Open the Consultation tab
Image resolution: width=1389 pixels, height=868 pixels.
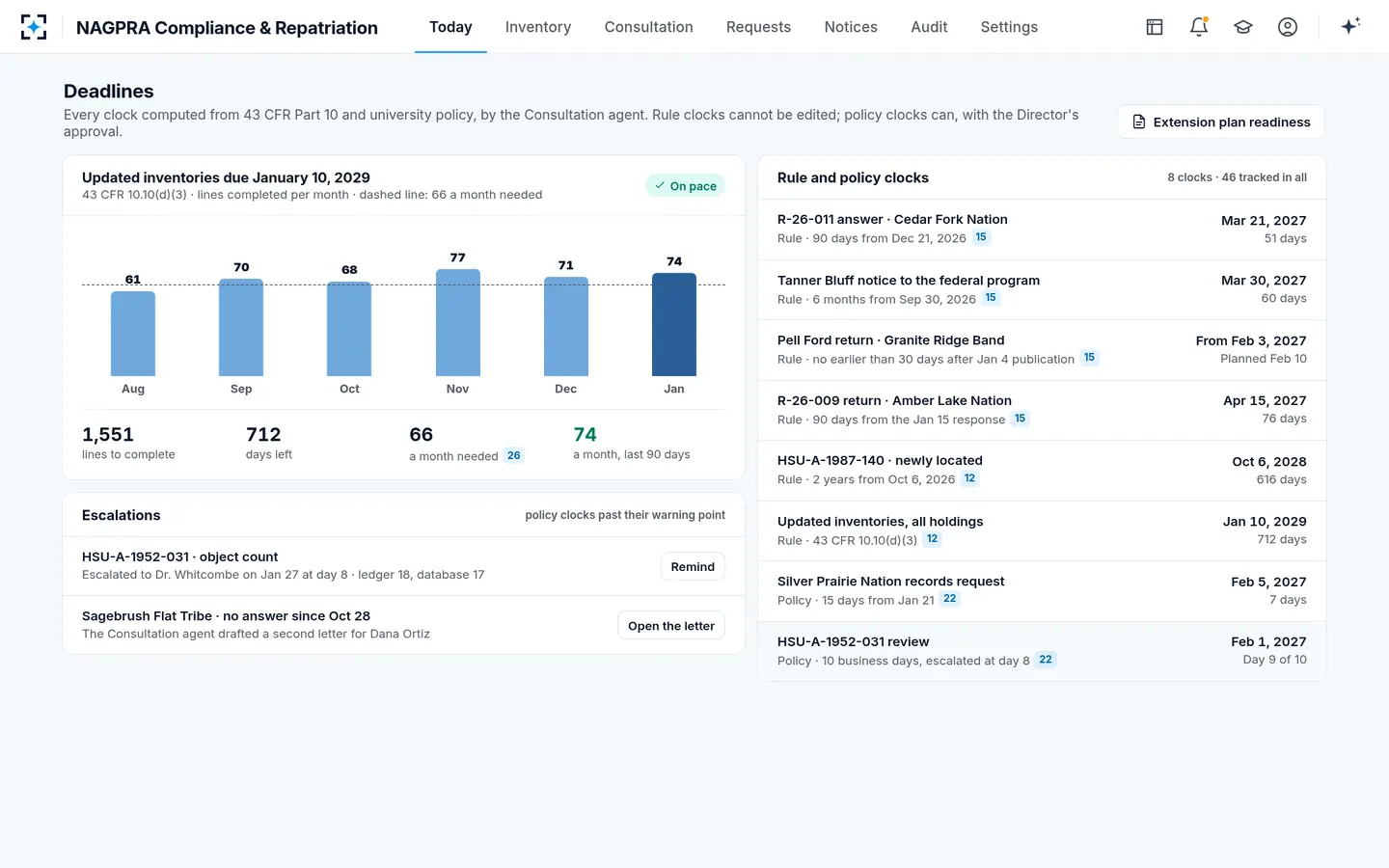coord(649,27)
